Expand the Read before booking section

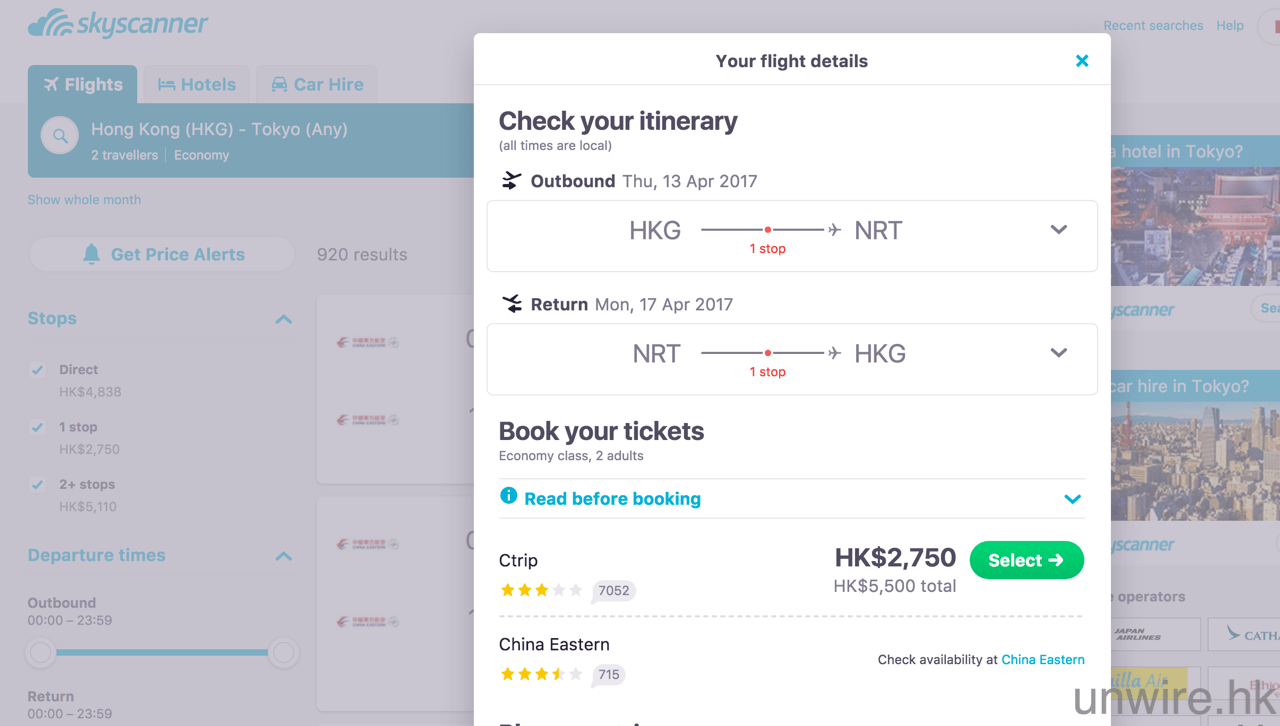[x=1072, y=499]
